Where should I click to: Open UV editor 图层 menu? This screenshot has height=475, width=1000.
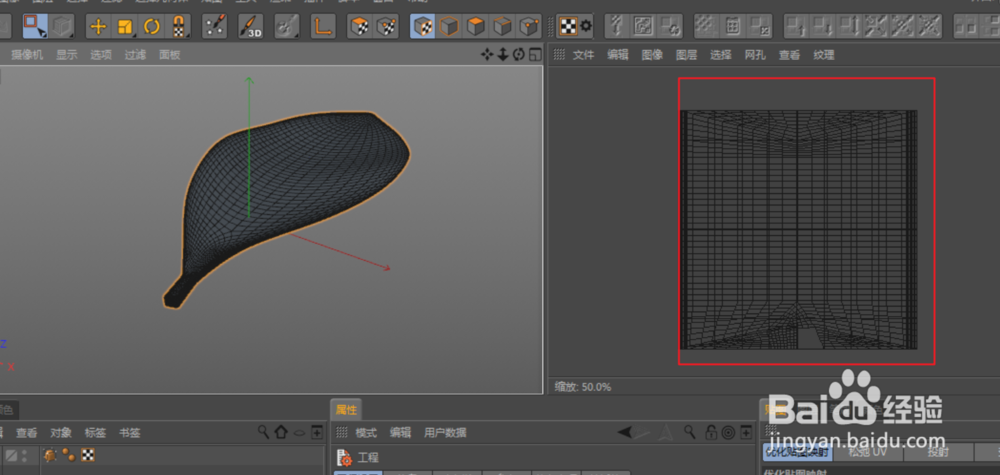(x=687, y=55)
